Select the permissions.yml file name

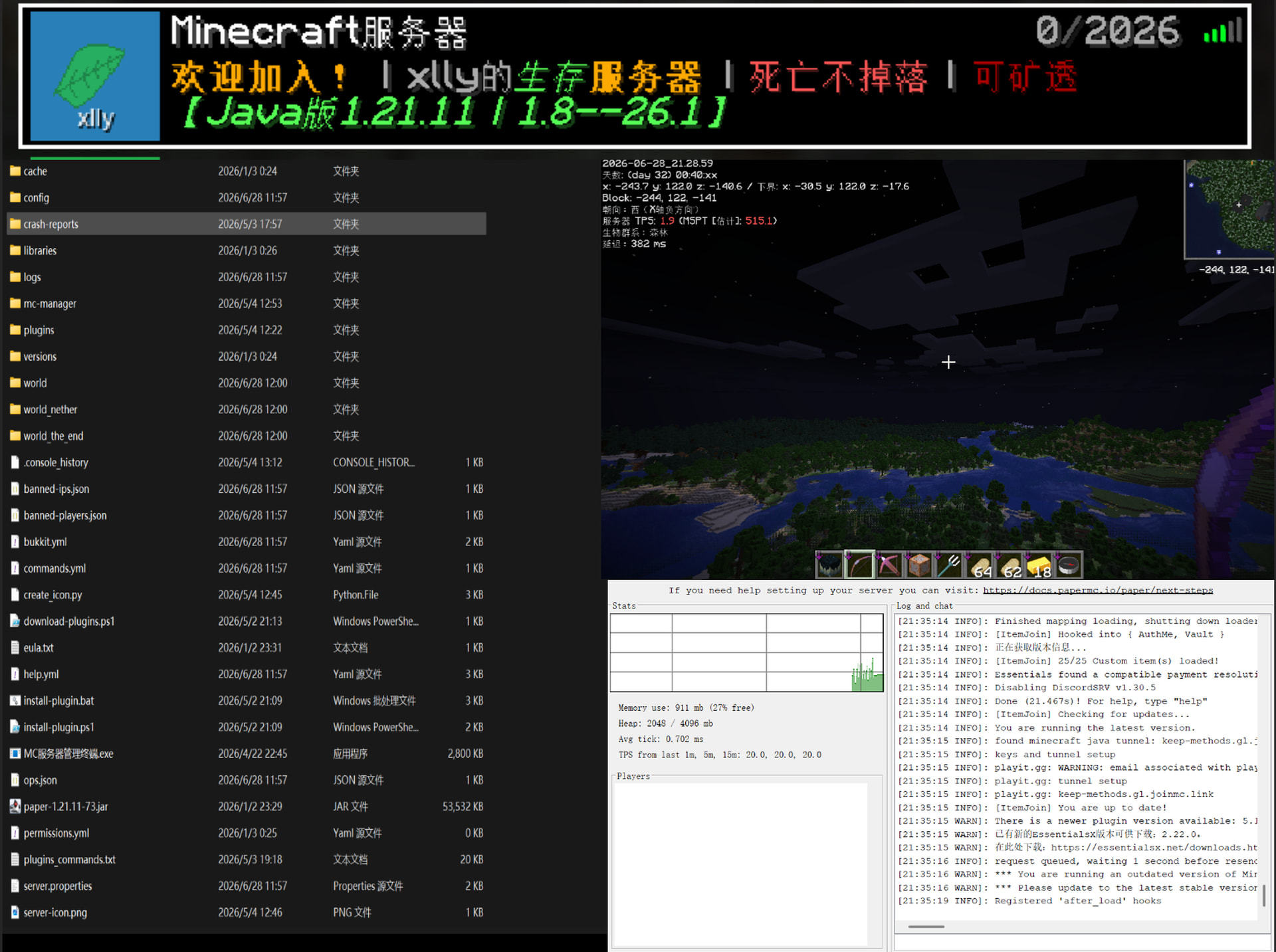pyautogui.click(x=56, y=833)
